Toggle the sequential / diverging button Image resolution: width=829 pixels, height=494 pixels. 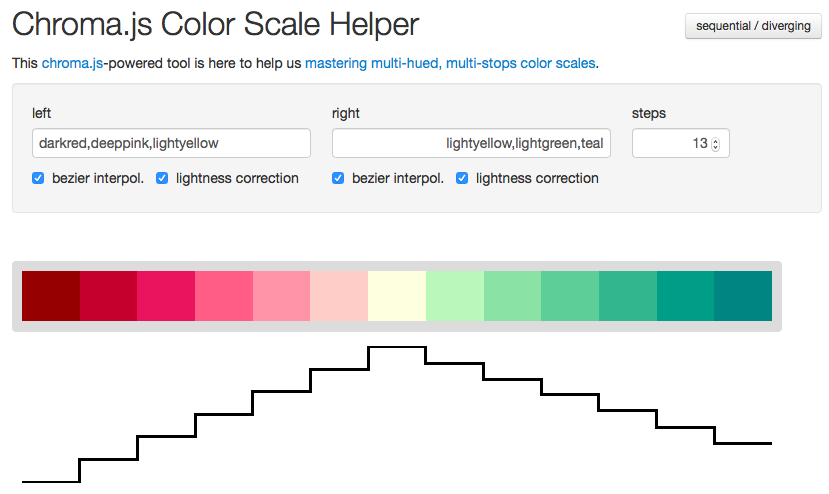coord(753,26)
